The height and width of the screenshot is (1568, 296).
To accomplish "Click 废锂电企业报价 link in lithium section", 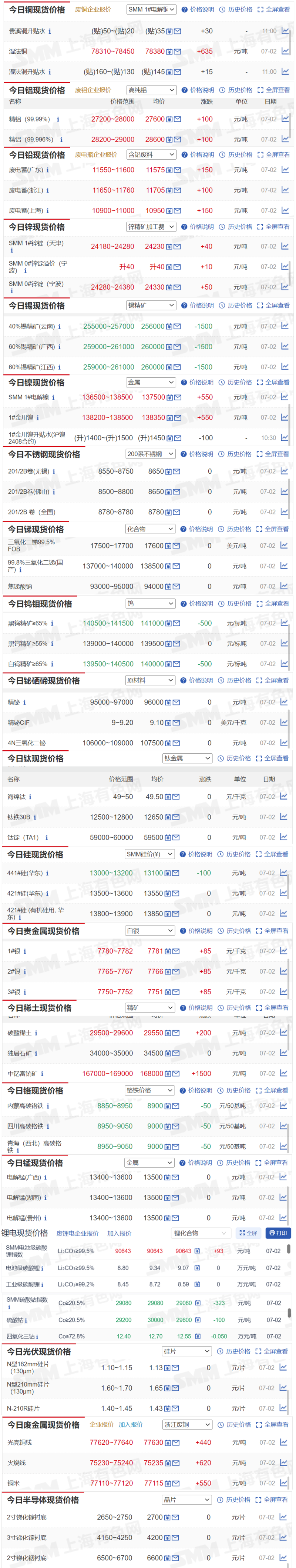I will [77, 1233].
